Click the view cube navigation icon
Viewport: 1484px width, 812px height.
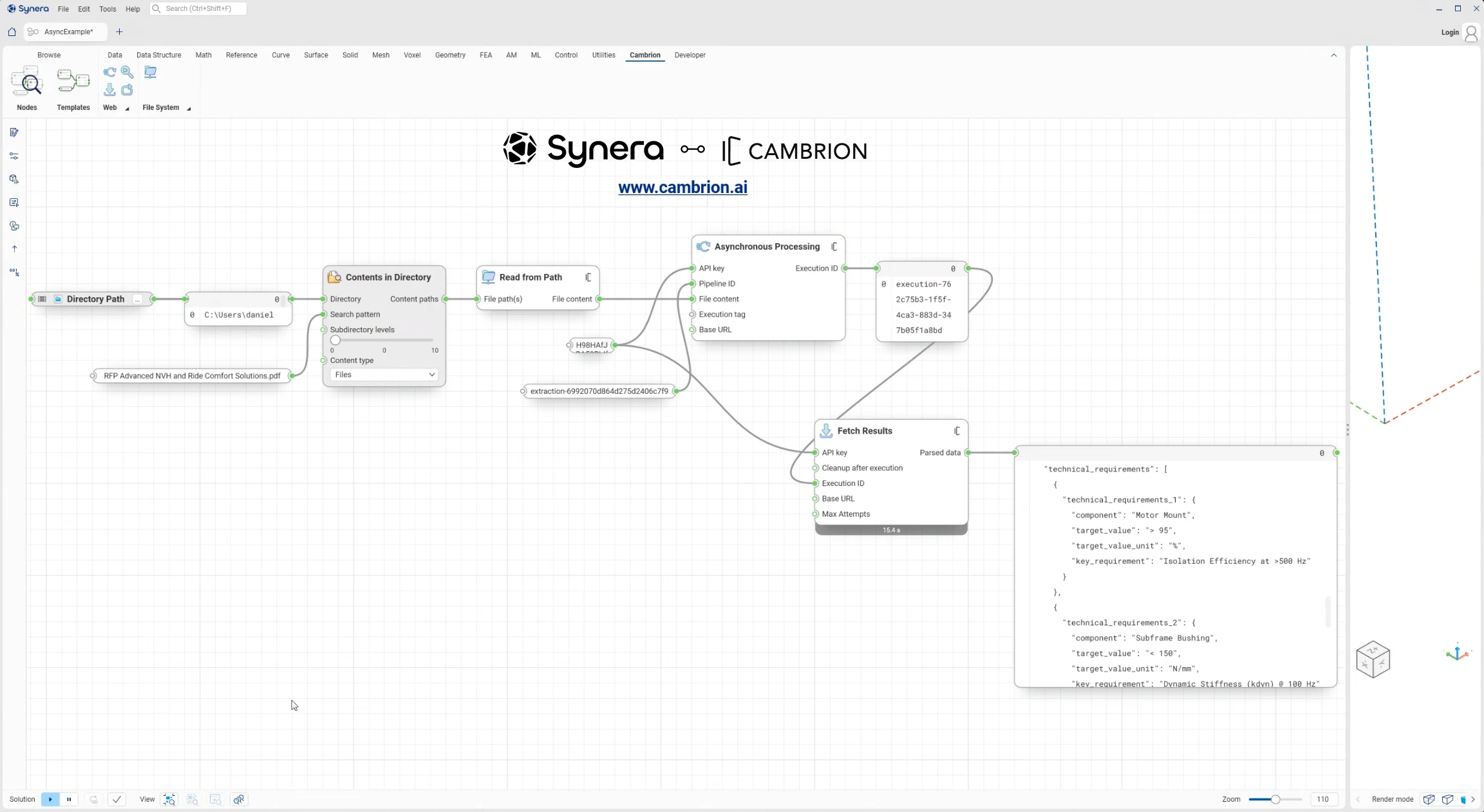pos(1373,659)
